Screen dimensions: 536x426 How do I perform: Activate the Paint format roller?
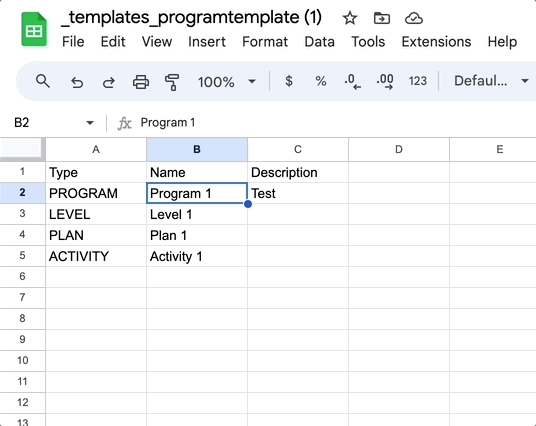(172, 82)
